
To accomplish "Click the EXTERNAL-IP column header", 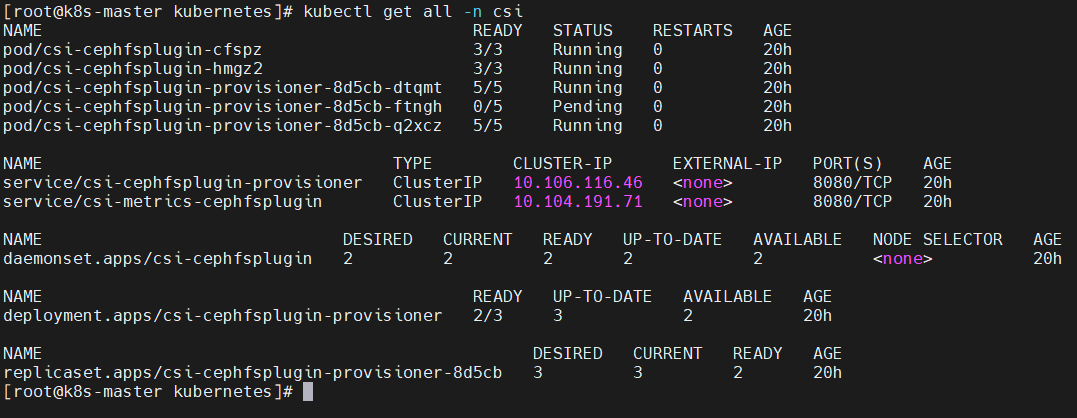I will pos(727,164).
